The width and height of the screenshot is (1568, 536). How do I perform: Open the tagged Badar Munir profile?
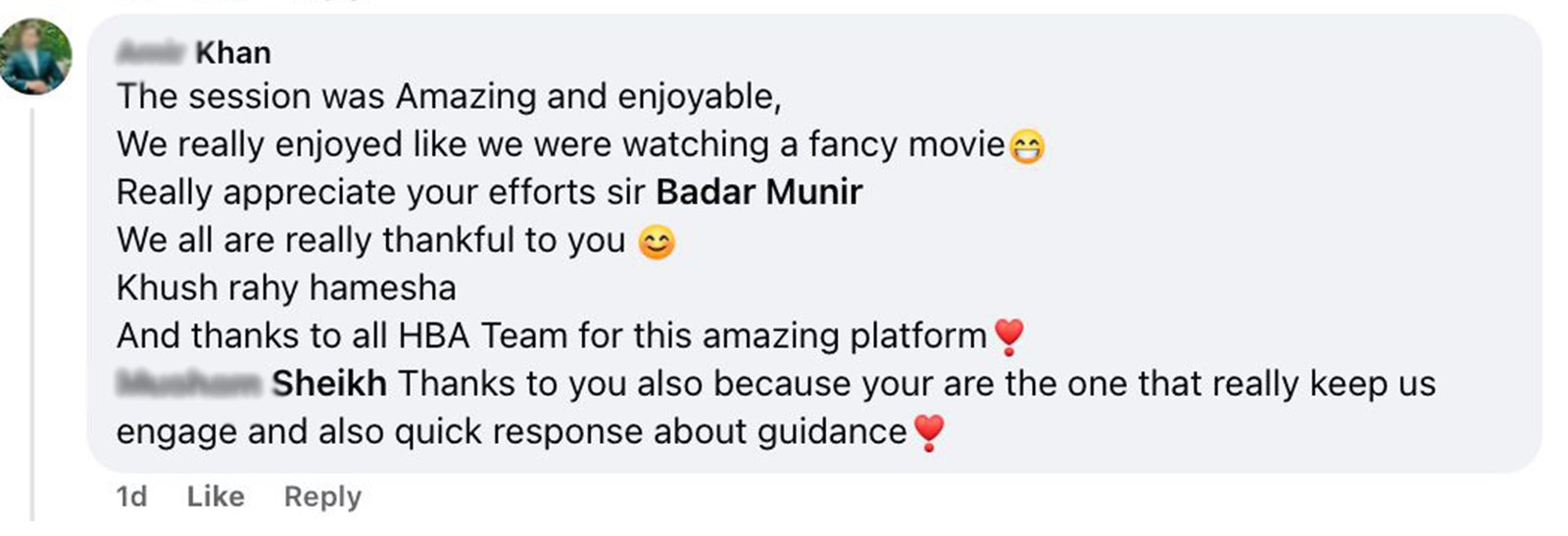tap(759, 192)
